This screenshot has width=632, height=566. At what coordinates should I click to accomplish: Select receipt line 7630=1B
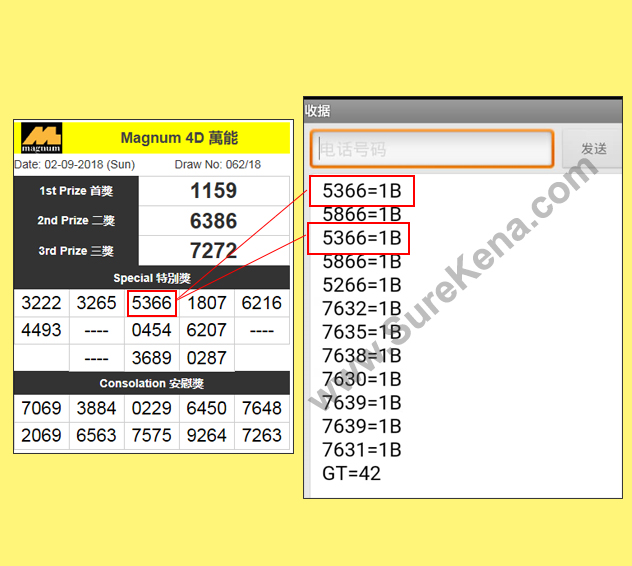click(x=362, y=379)
